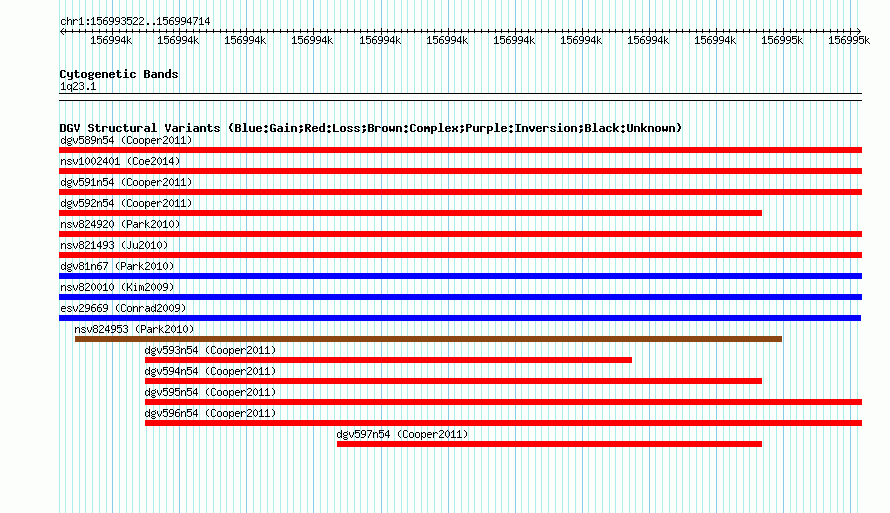
Task: Select the red bar under dgv592n54
Action: pos(410,213)
